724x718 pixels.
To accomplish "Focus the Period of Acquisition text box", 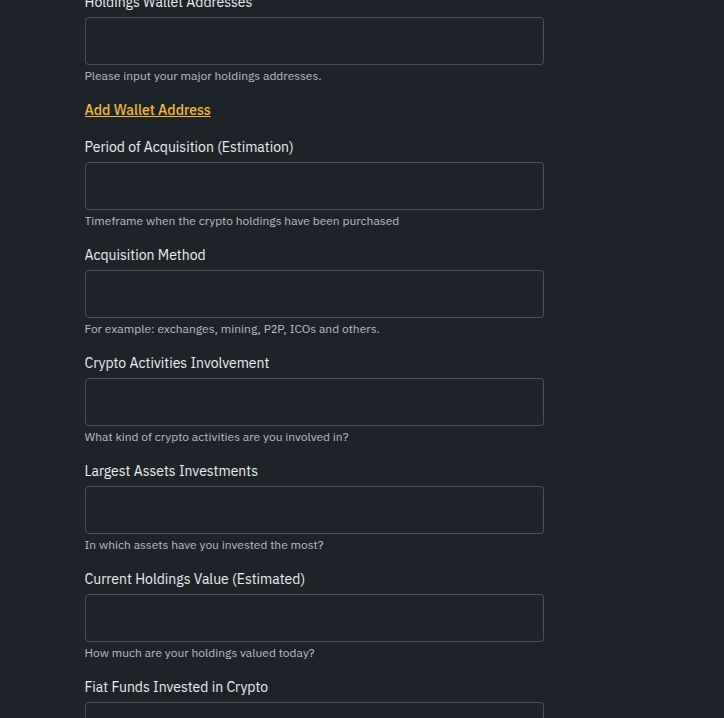I will click(314, 186).
